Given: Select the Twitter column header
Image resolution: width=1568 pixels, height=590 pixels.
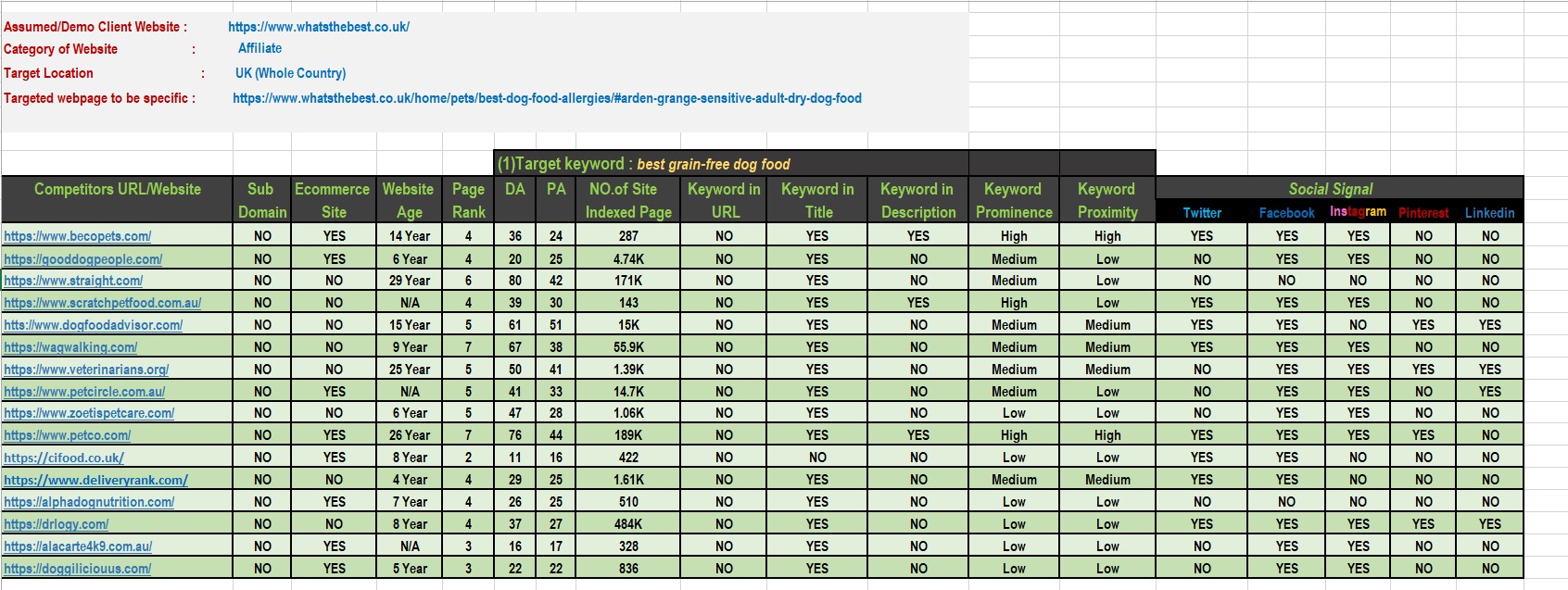Looking at the screenshot, I should click(1202, 212).
